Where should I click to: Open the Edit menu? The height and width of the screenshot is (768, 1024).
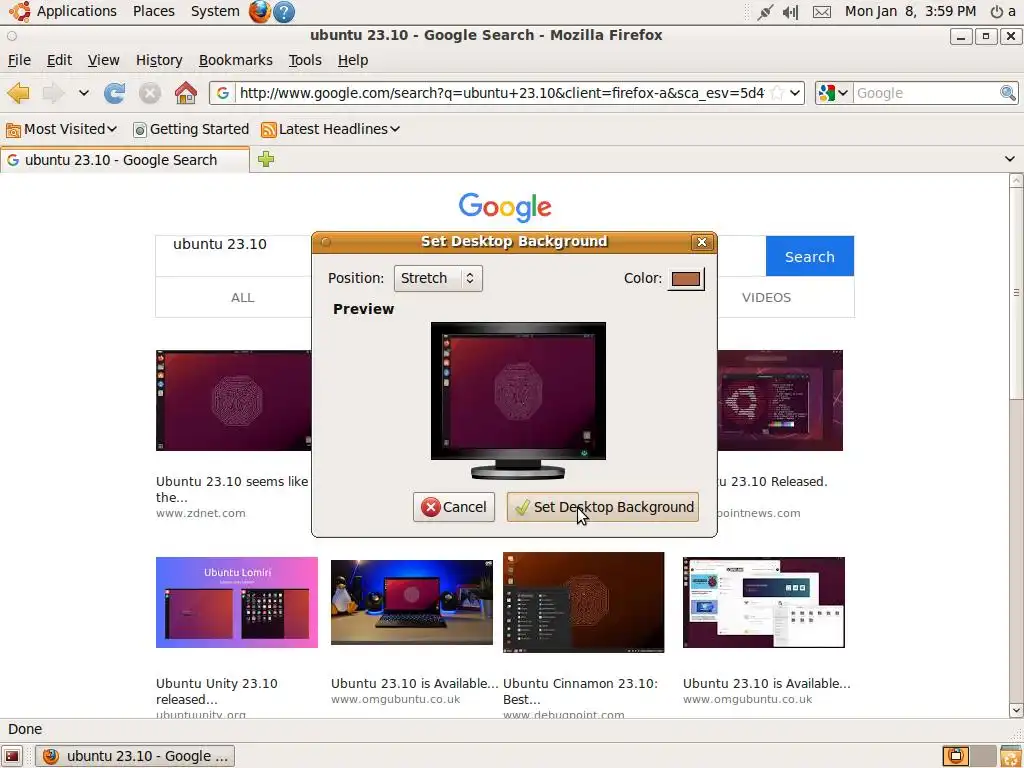[x=59, y=60]
